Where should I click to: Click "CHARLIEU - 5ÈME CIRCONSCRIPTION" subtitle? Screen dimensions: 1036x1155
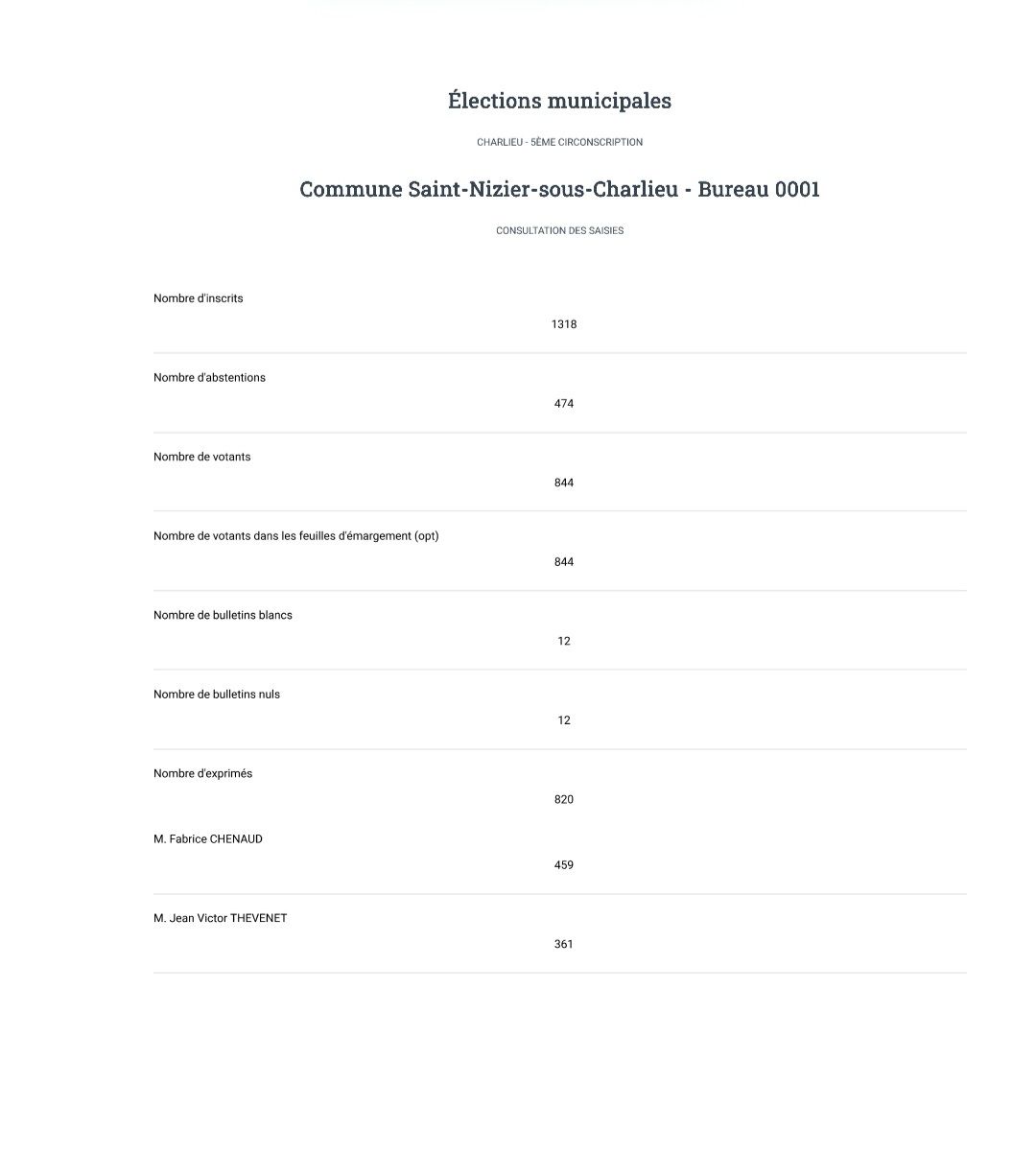coord(559,142)
